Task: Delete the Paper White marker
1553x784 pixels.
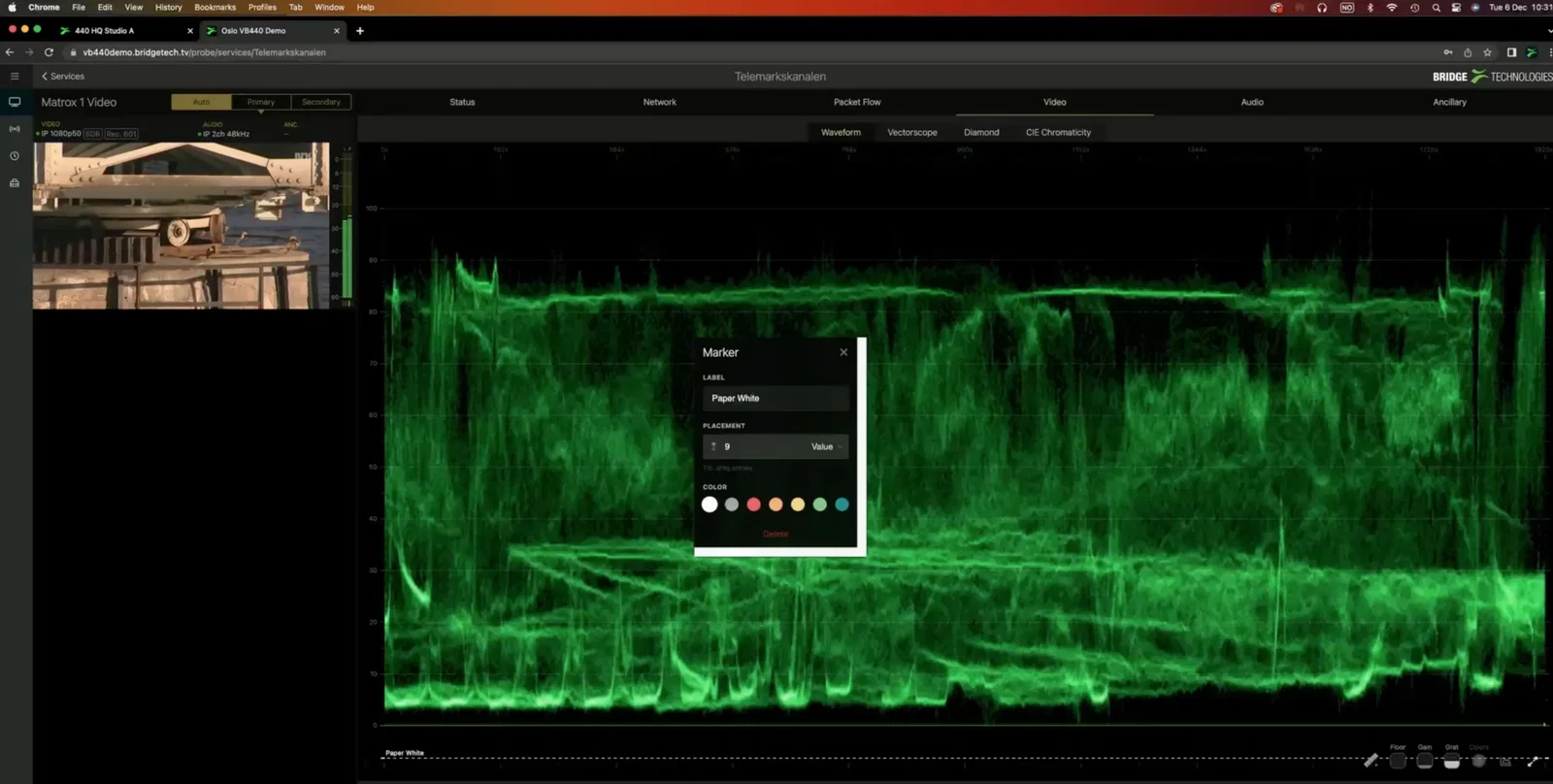Action: click(x=776, y=534)
